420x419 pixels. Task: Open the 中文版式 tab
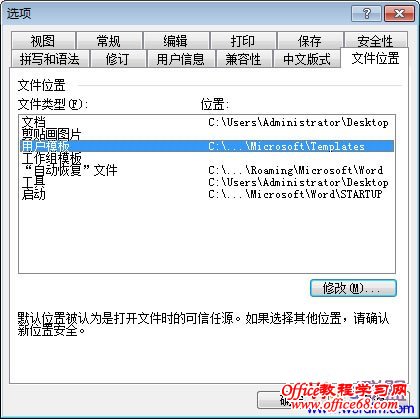coord(307,59)
